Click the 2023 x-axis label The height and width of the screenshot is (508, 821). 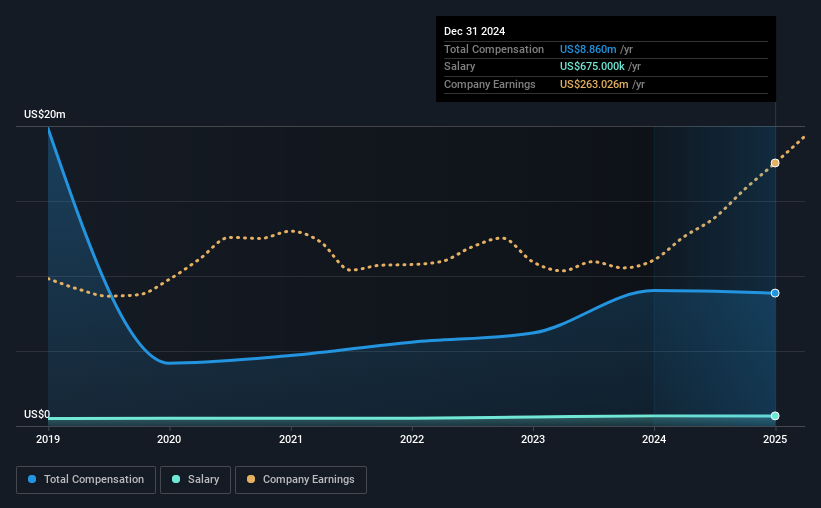click(x=533, y=439)
